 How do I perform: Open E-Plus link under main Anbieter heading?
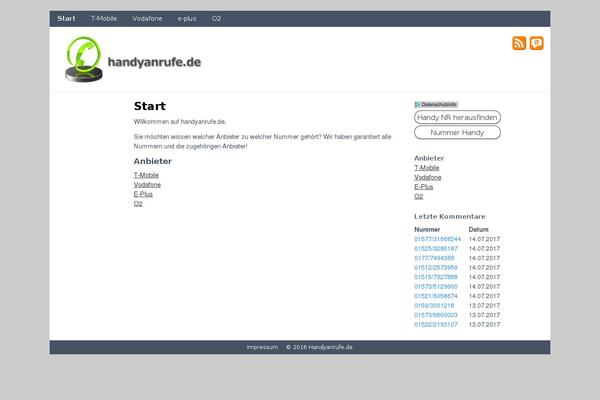(143, 194)
